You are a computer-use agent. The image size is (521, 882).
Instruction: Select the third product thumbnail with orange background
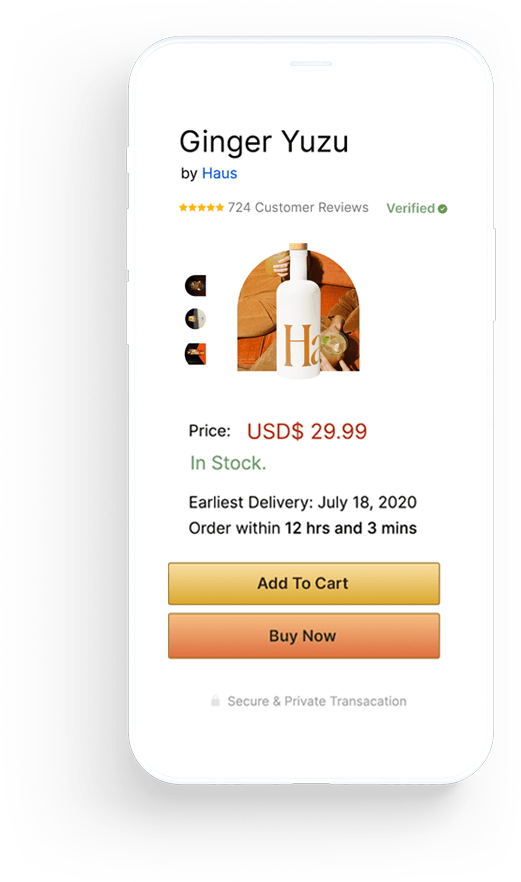[x=195, y=354]
